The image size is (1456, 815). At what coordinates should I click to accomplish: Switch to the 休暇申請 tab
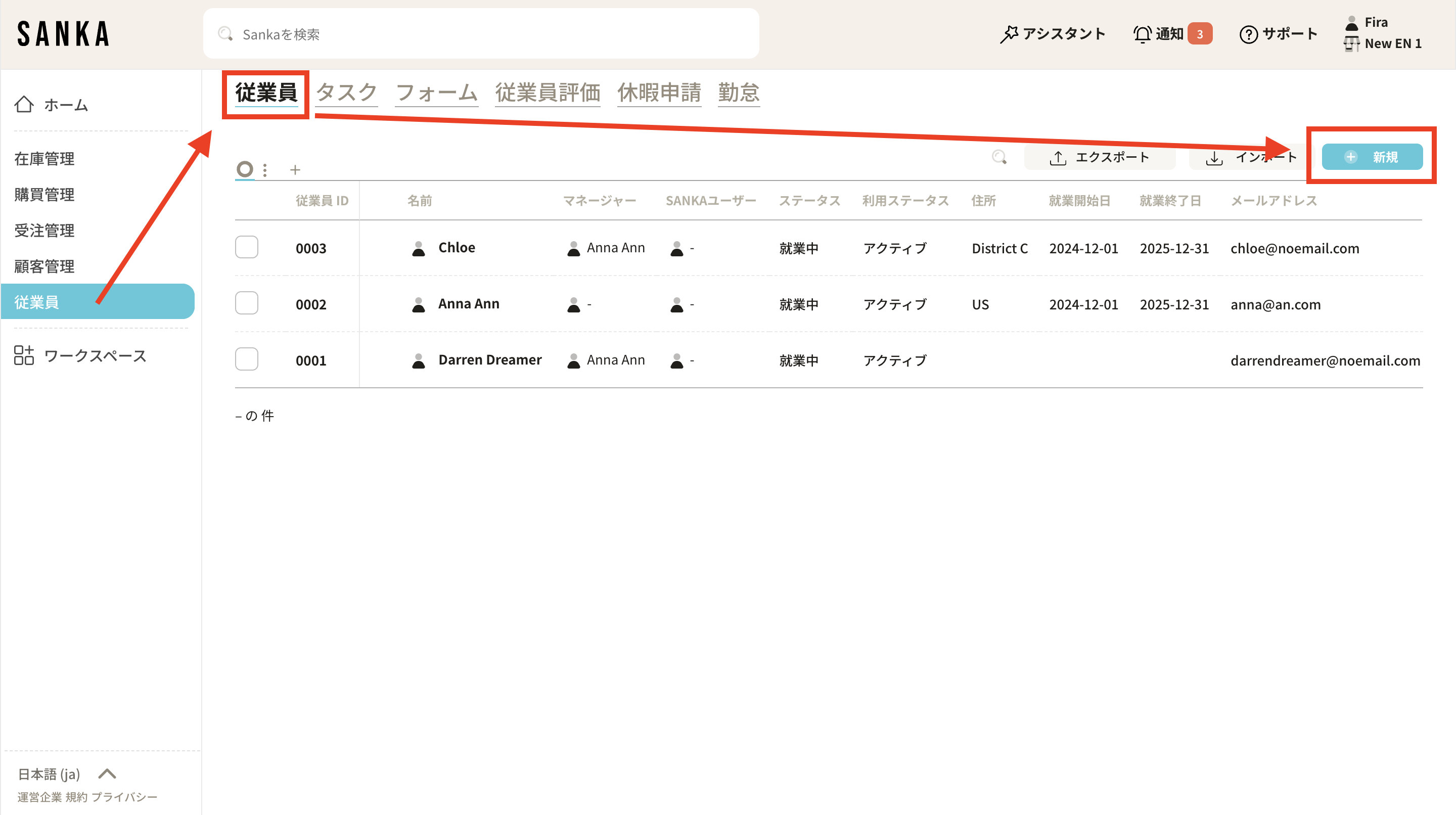pos(658,92)
